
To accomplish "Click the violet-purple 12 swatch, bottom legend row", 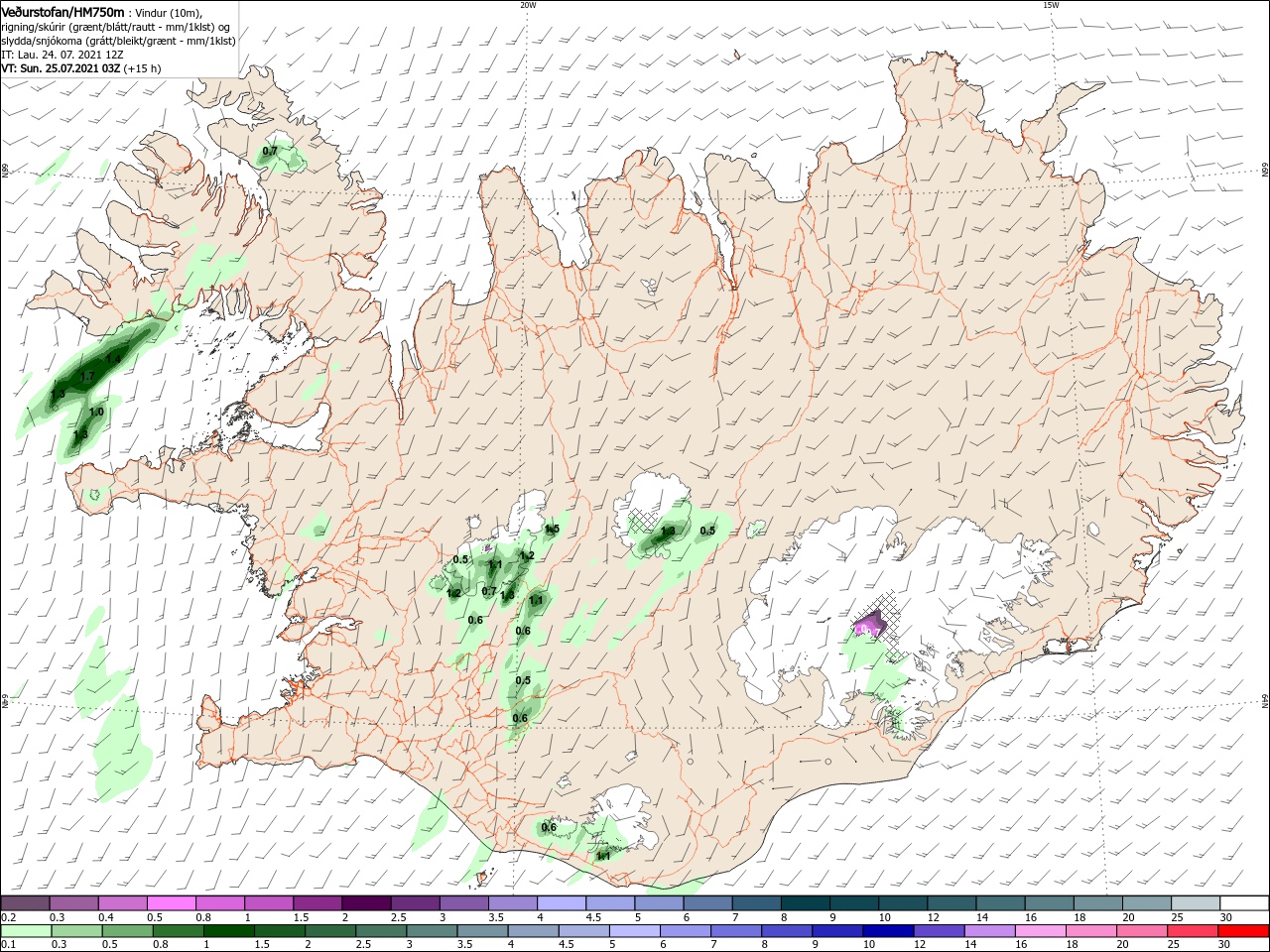I will 940,931.
